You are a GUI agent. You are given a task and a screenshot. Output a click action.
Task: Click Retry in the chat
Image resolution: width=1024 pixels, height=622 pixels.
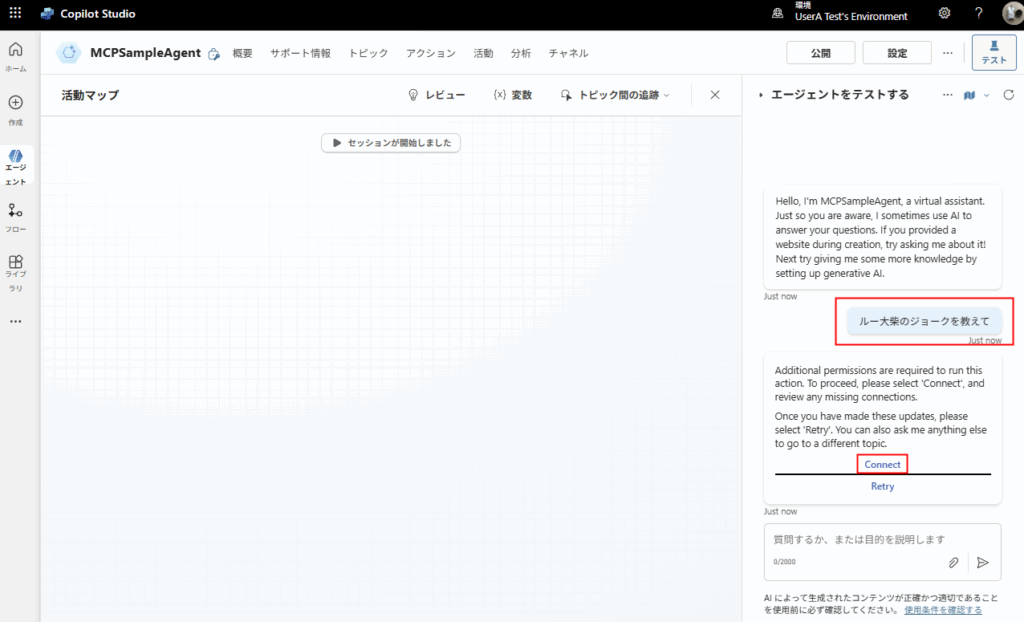coord(882,486)
